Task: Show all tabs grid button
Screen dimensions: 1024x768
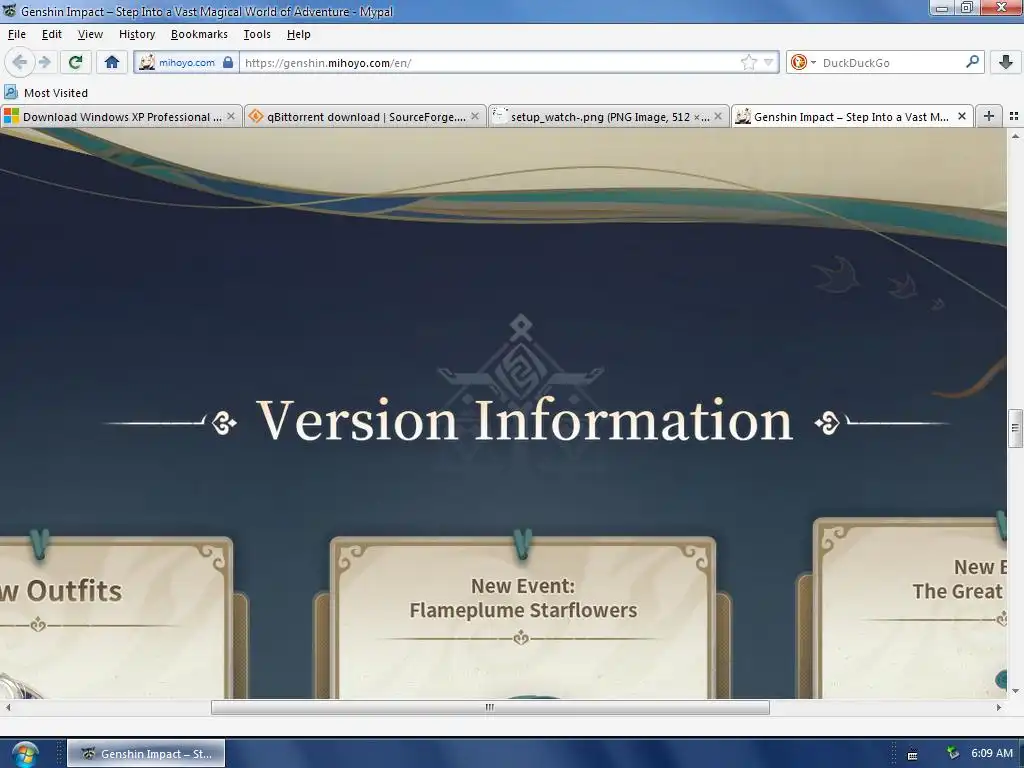Action: click(1014, 116)
